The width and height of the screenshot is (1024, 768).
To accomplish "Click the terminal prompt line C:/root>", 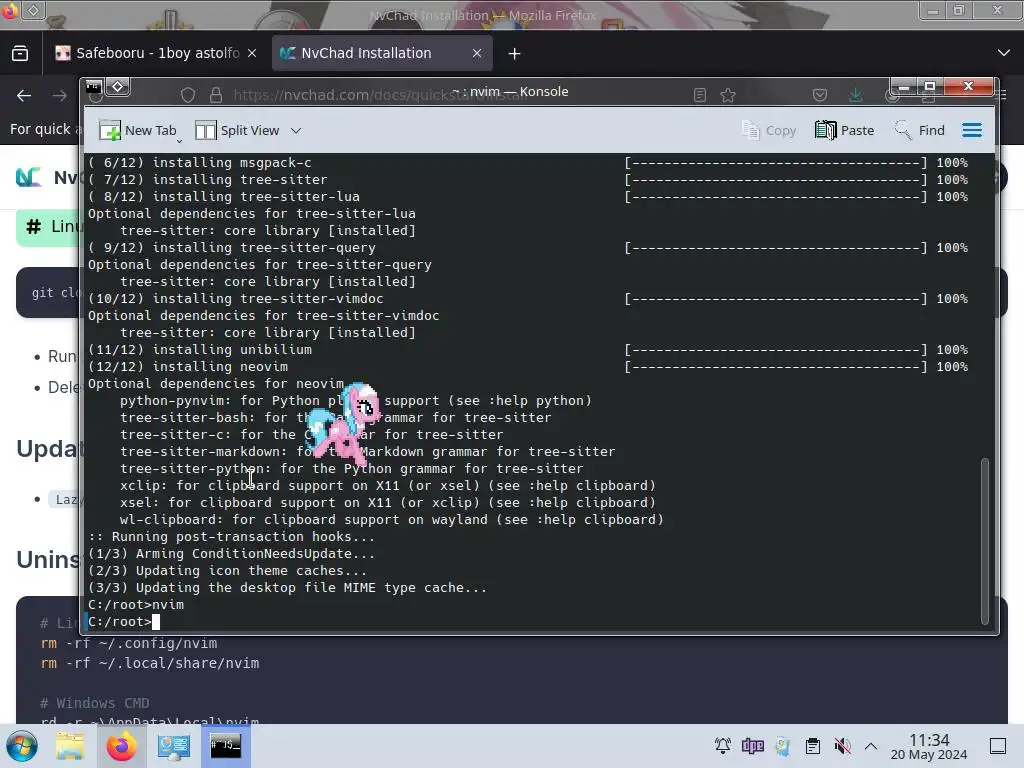I will [120, 622].
